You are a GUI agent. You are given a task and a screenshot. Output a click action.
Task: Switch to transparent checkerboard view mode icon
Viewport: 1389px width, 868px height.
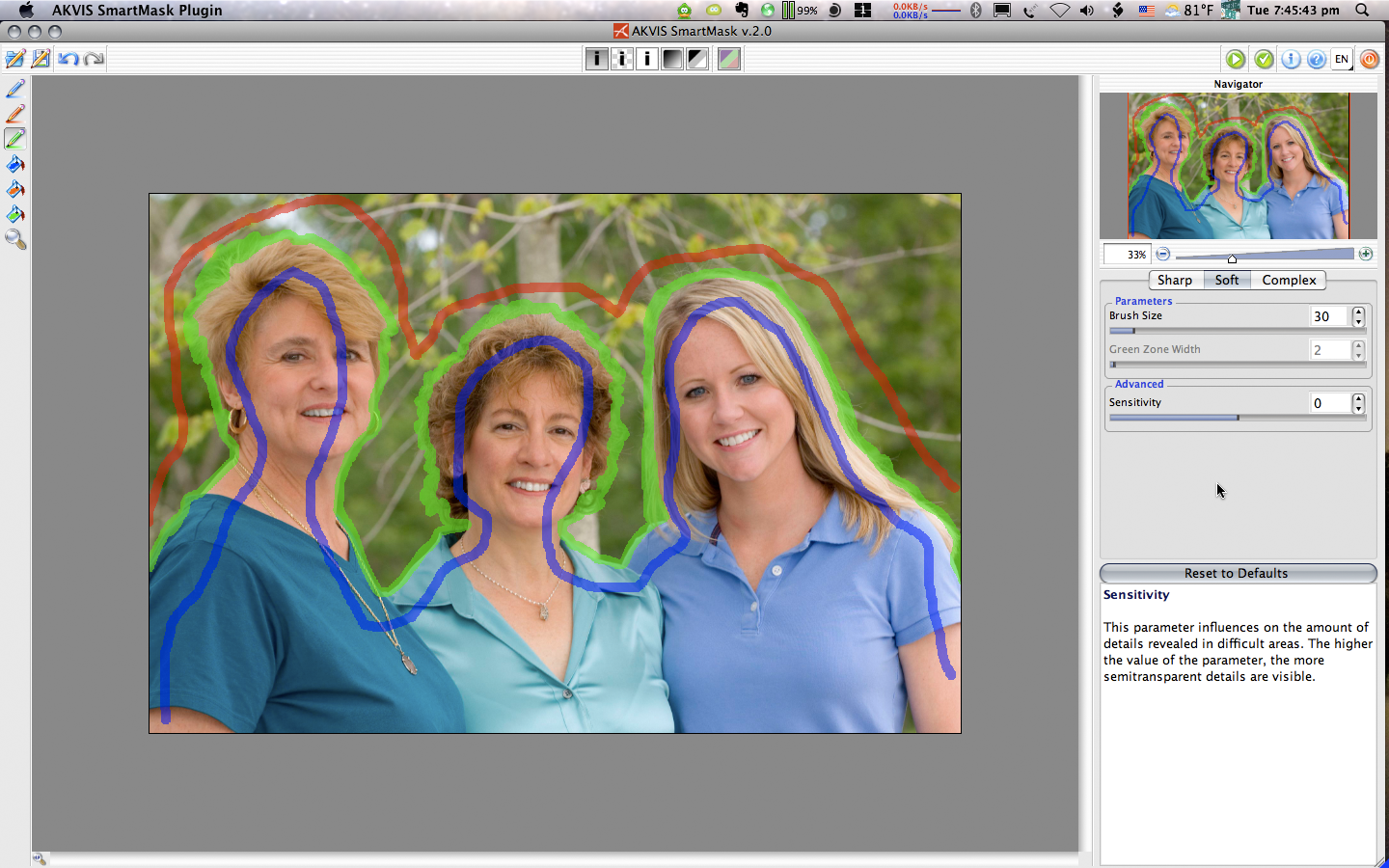(x=622, y=59)
